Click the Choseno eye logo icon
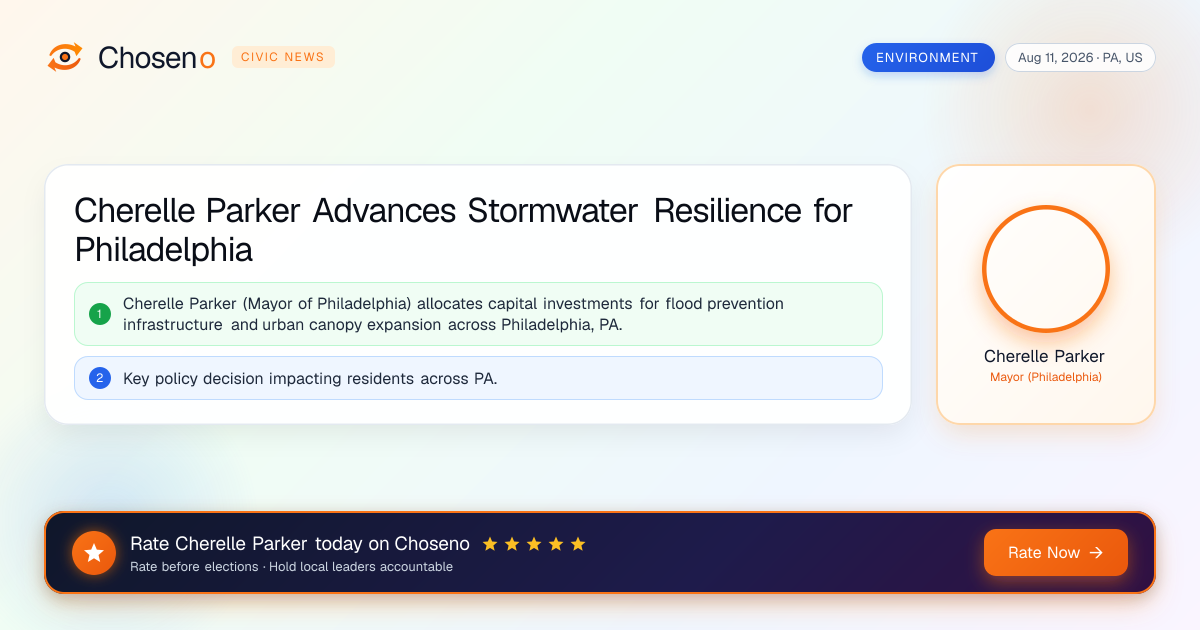 (x=65, y=57)
